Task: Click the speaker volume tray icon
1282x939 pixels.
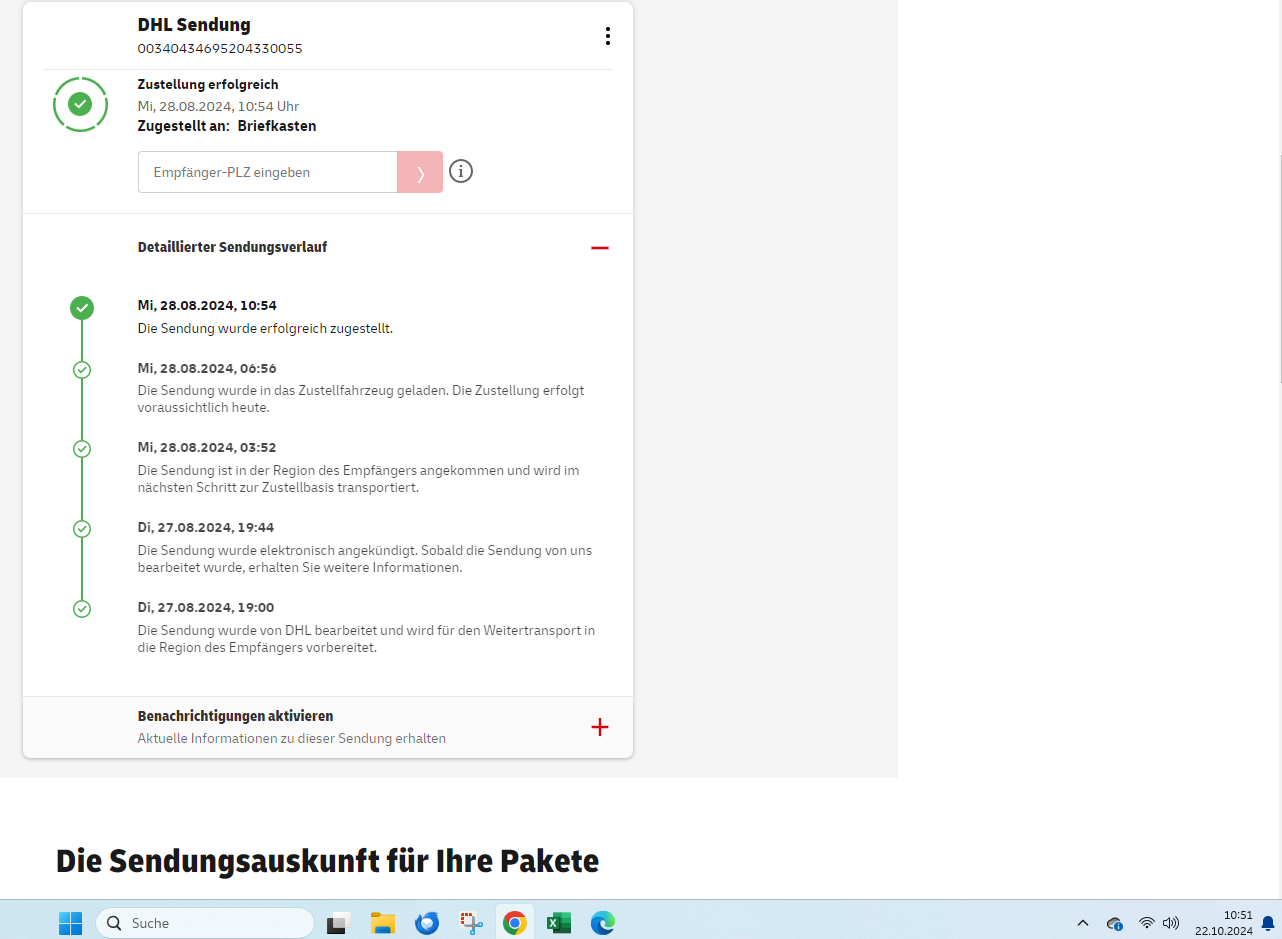Action: point(1171,923)
